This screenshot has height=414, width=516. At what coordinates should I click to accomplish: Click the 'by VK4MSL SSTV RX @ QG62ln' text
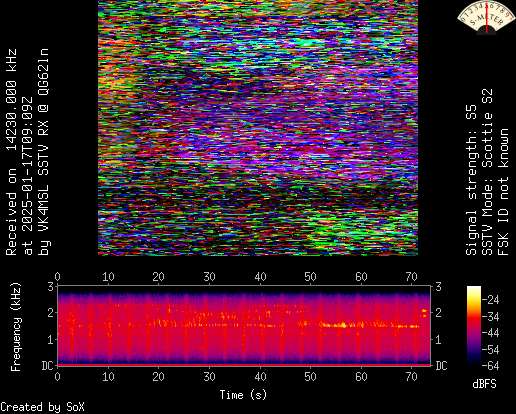44,152
